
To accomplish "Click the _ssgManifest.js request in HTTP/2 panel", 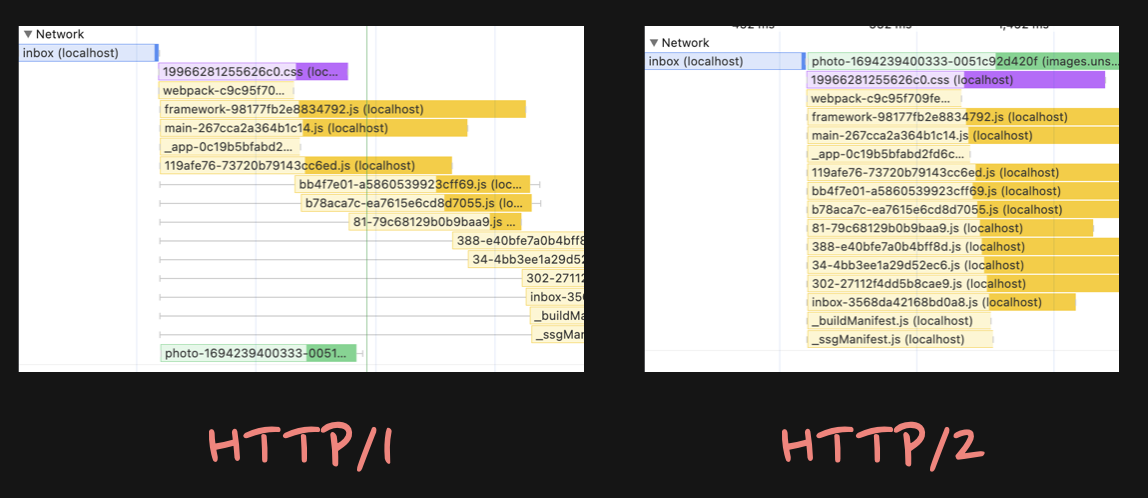I will click(x=900, y=339).
